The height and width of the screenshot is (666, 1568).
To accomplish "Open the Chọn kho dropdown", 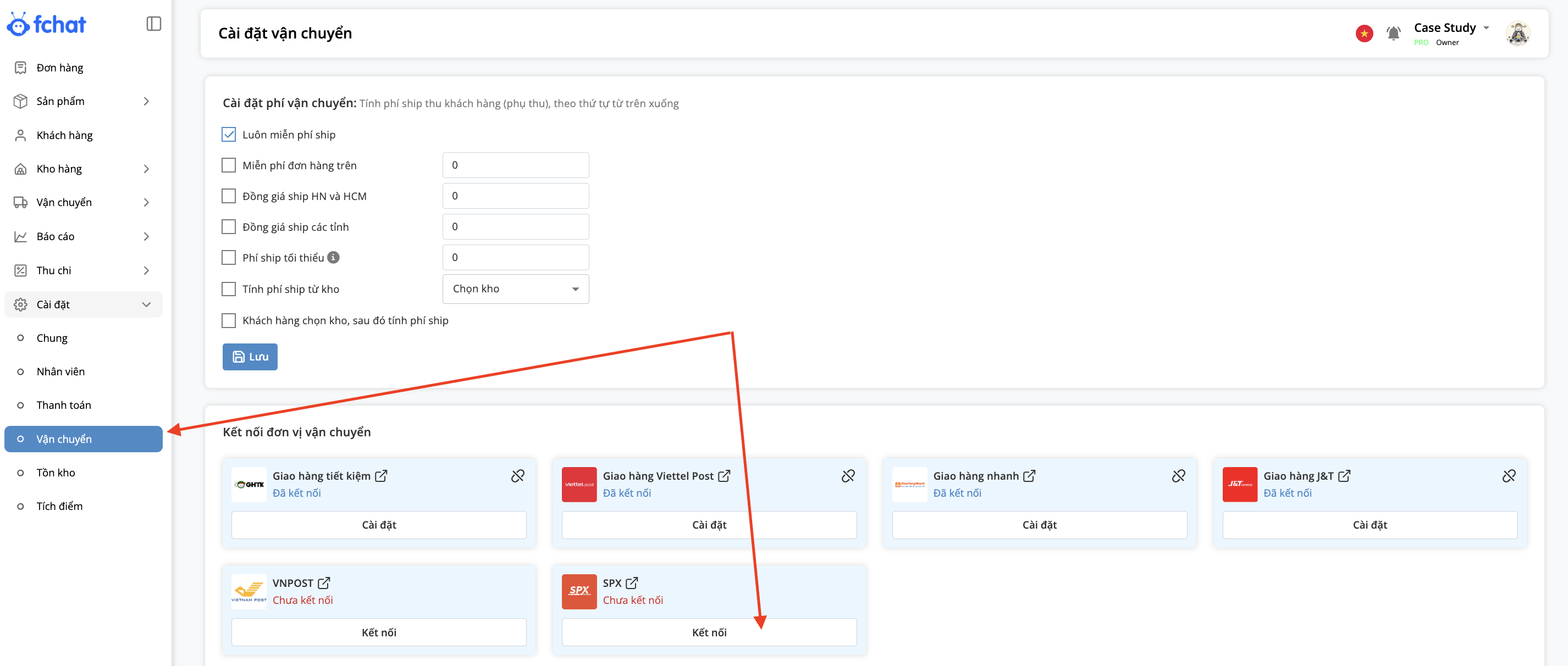I will coord(515,289).
